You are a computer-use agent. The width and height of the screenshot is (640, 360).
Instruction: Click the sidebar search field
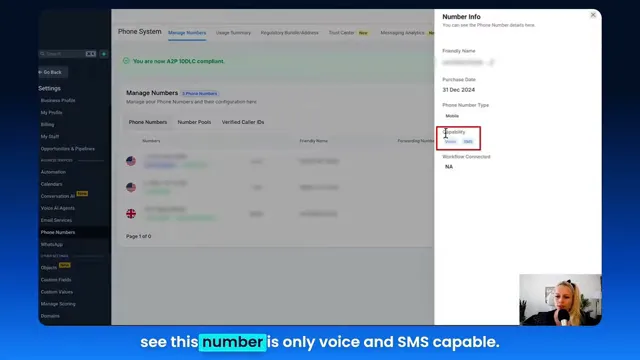[x=67, y=54]
